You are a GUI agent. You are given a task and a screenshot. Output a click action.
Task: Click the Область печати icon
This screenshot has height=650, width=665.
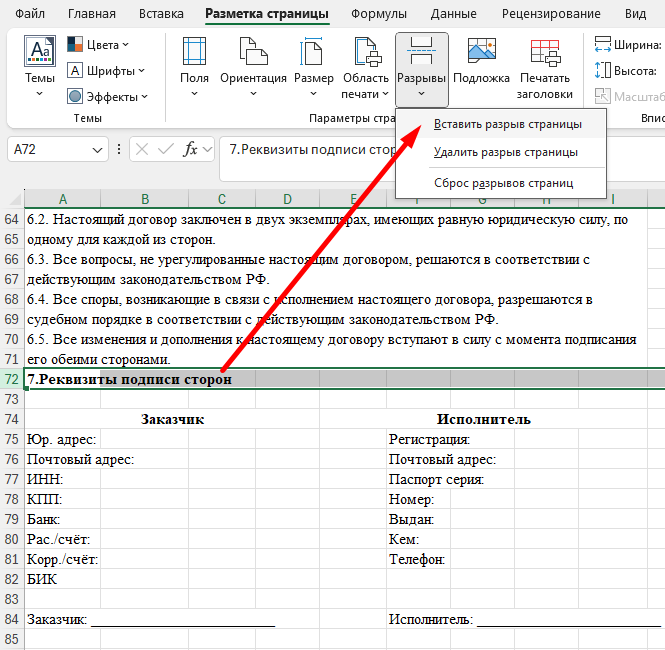[366, 51]
